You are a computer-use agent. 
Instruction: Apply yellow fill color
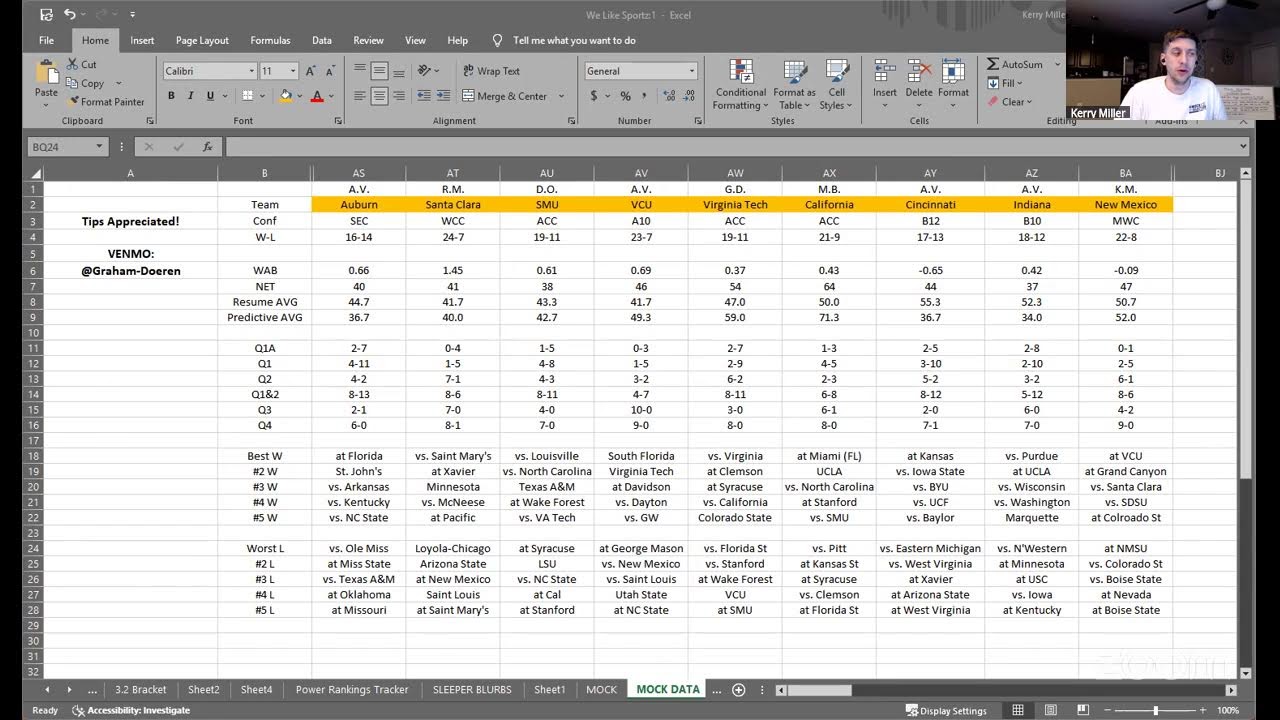286,96
